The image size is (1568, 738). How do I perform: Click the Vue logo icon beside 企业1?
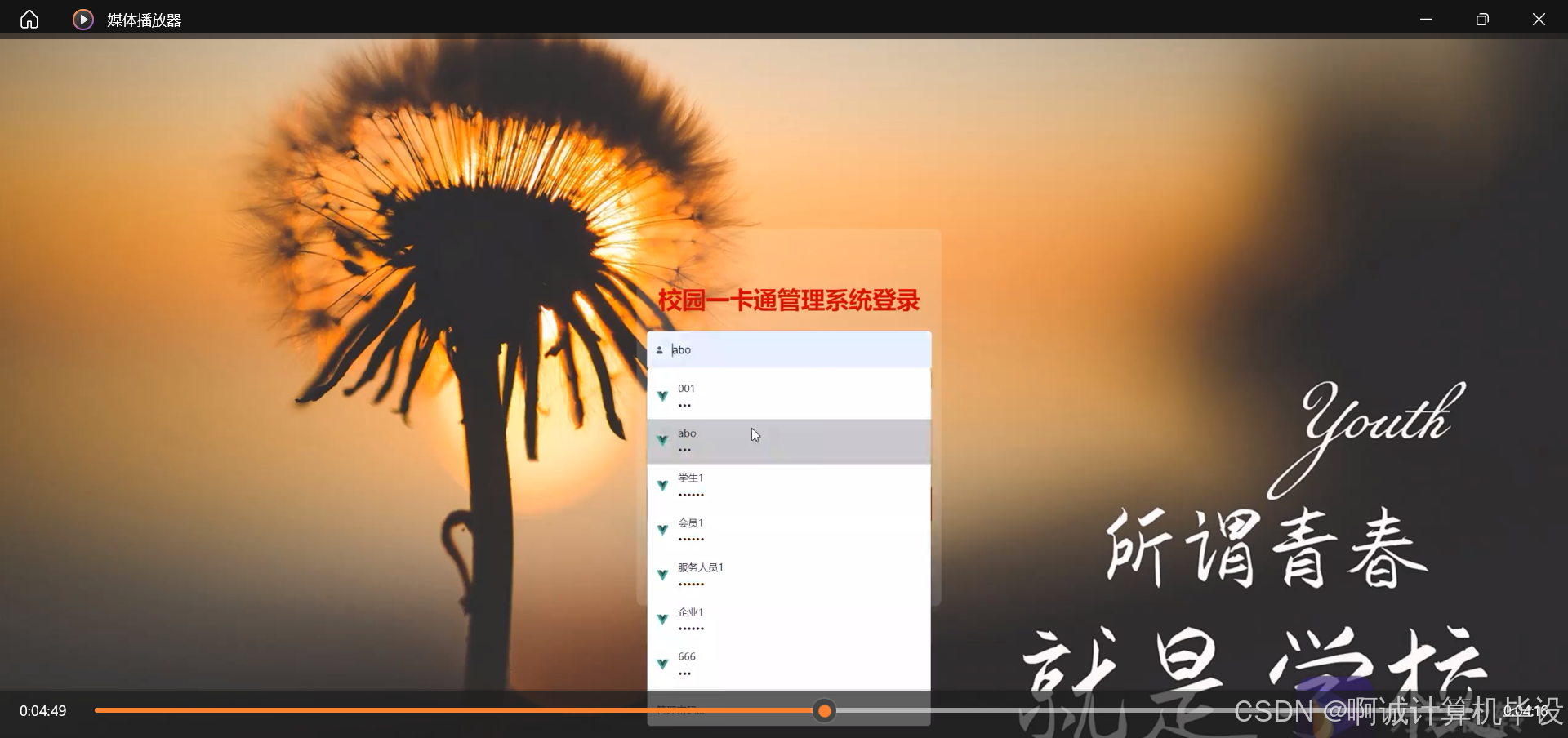pyautogui.click(x=662, y=620)
